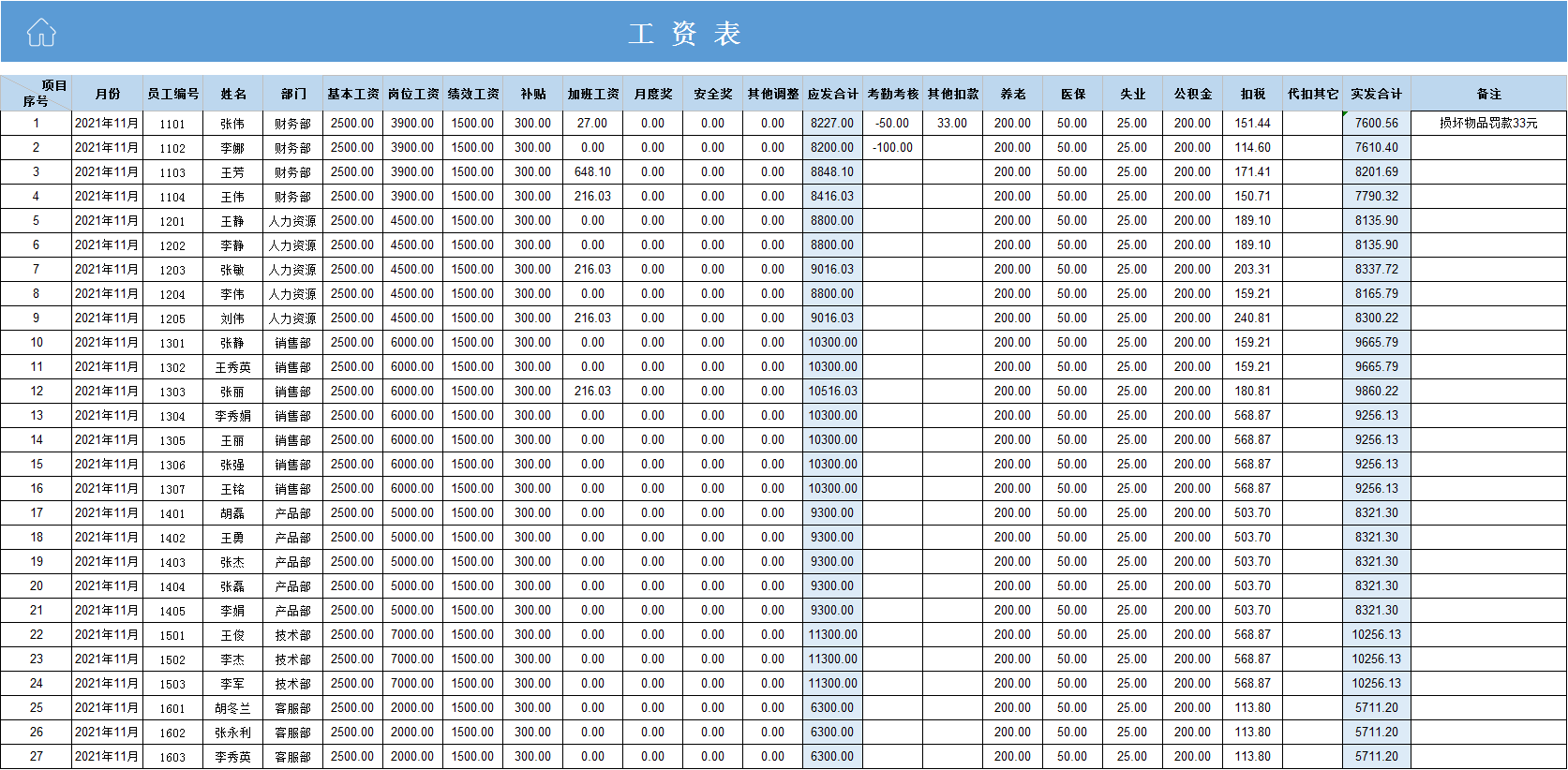Click the name cell 王芳
1568x770 pixels.
pos(233,171)
